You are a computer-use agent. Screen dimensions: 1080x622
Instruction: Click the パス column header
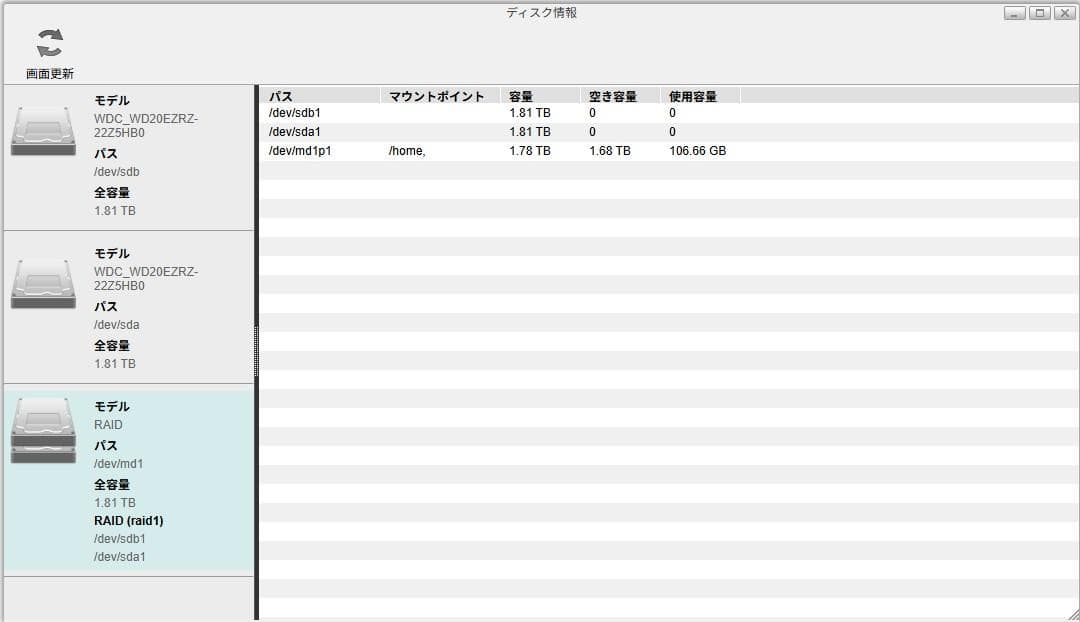click(x=280, y=96)
